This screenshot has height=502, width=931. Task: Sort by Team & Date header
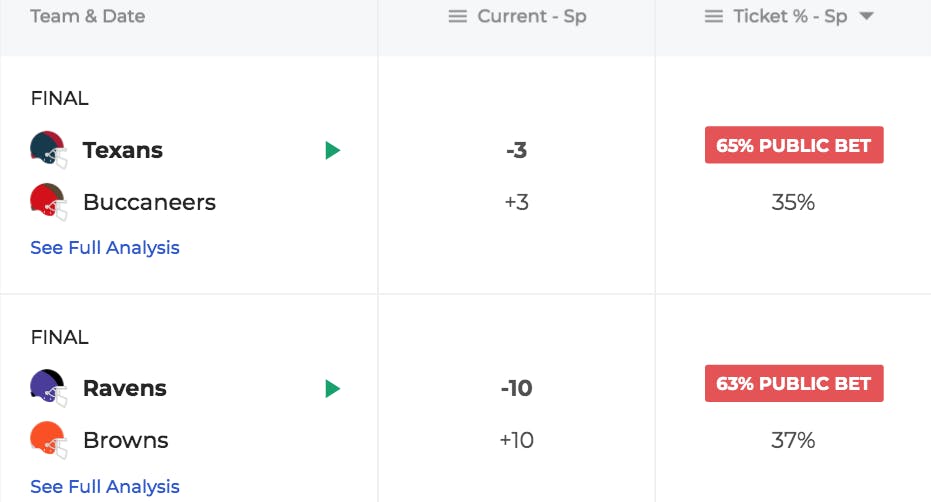coord(87,16)
